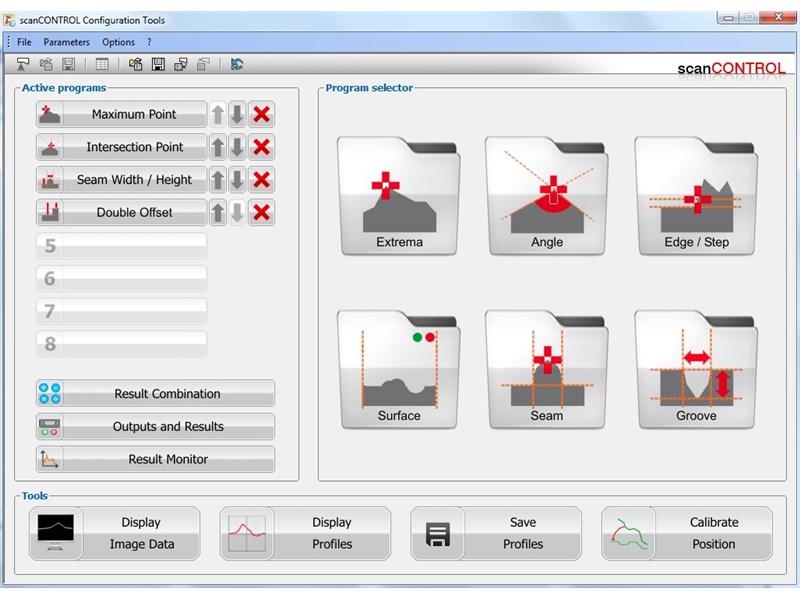Viewport: 800px width, 600px height.
Task: Select empty program slot 5
Action: 121,246
